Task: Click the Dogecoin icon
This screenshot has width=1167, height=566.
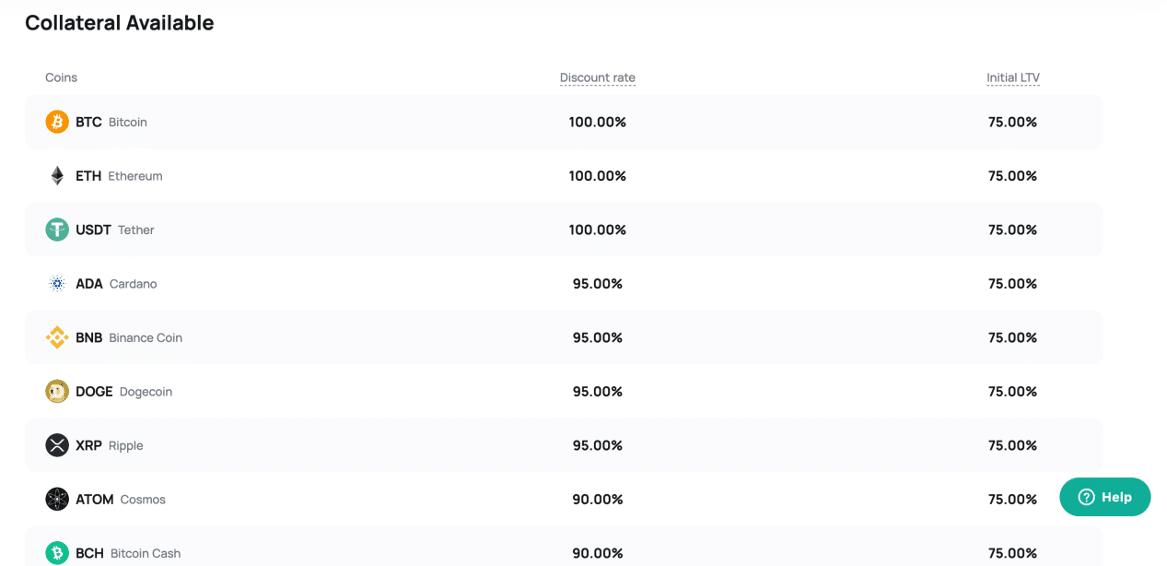Action: 57,391
